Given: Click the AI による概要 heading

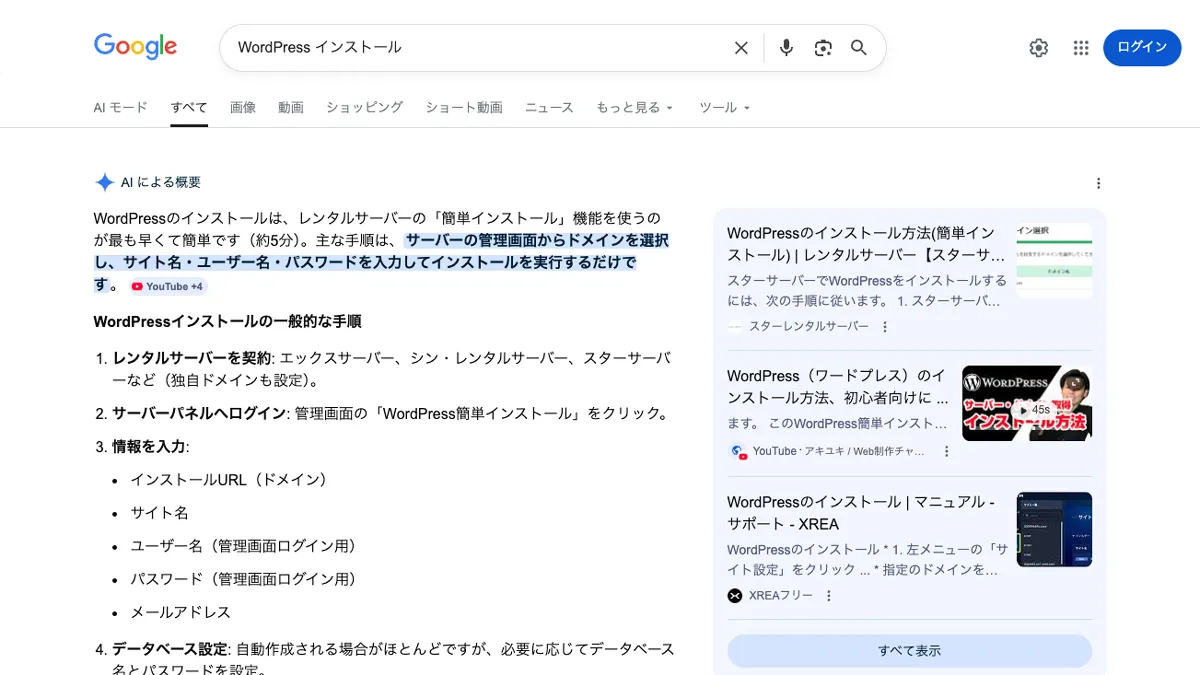Looking at the screenshot, I should click(161, 182).
